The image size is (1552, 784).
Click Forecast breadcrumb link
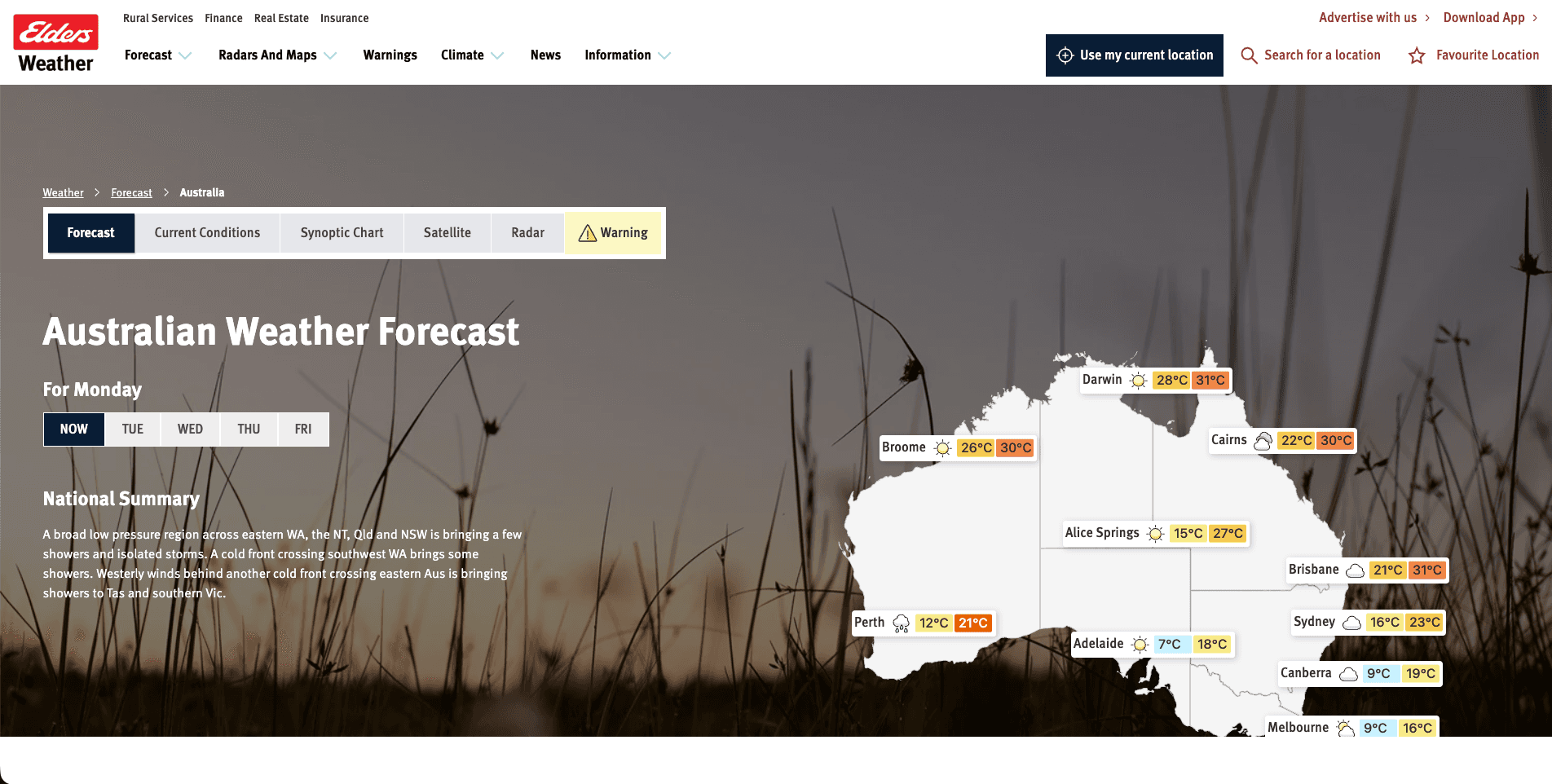(x=132, y=193)
